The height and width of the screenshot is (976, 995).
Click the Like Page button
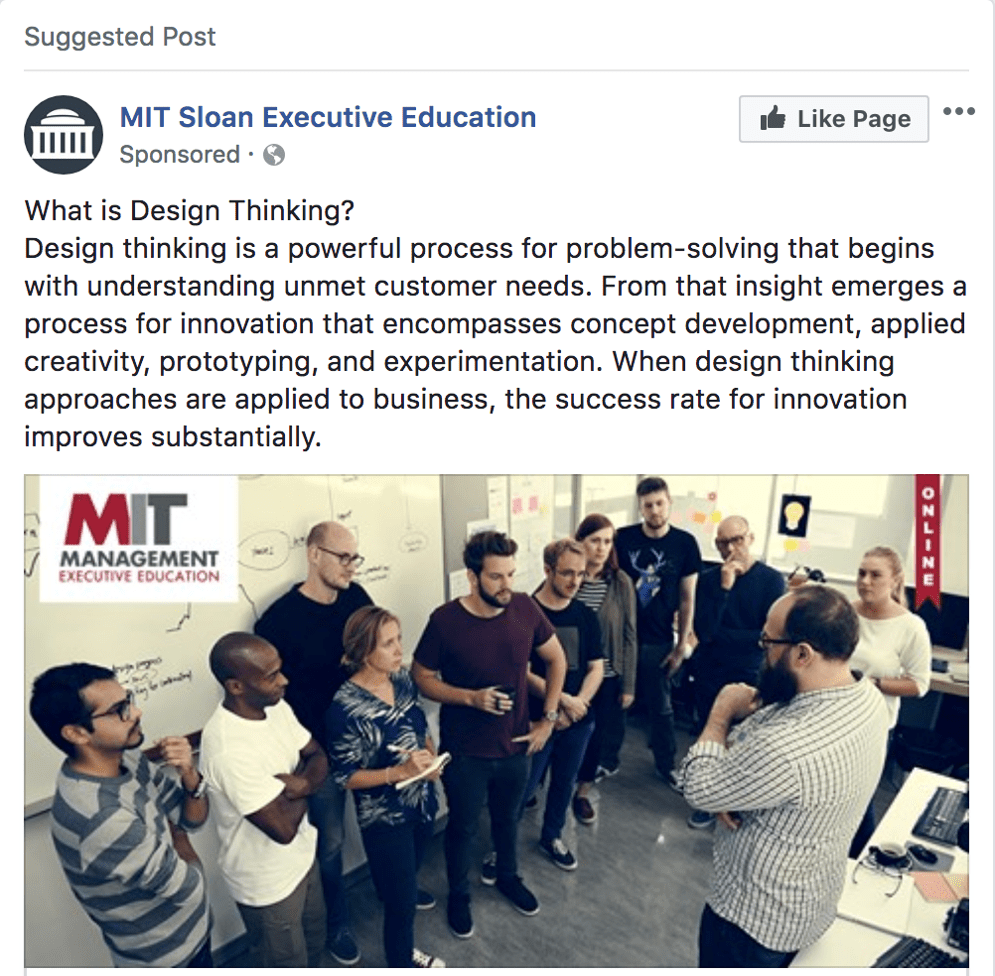pos(834,119)
